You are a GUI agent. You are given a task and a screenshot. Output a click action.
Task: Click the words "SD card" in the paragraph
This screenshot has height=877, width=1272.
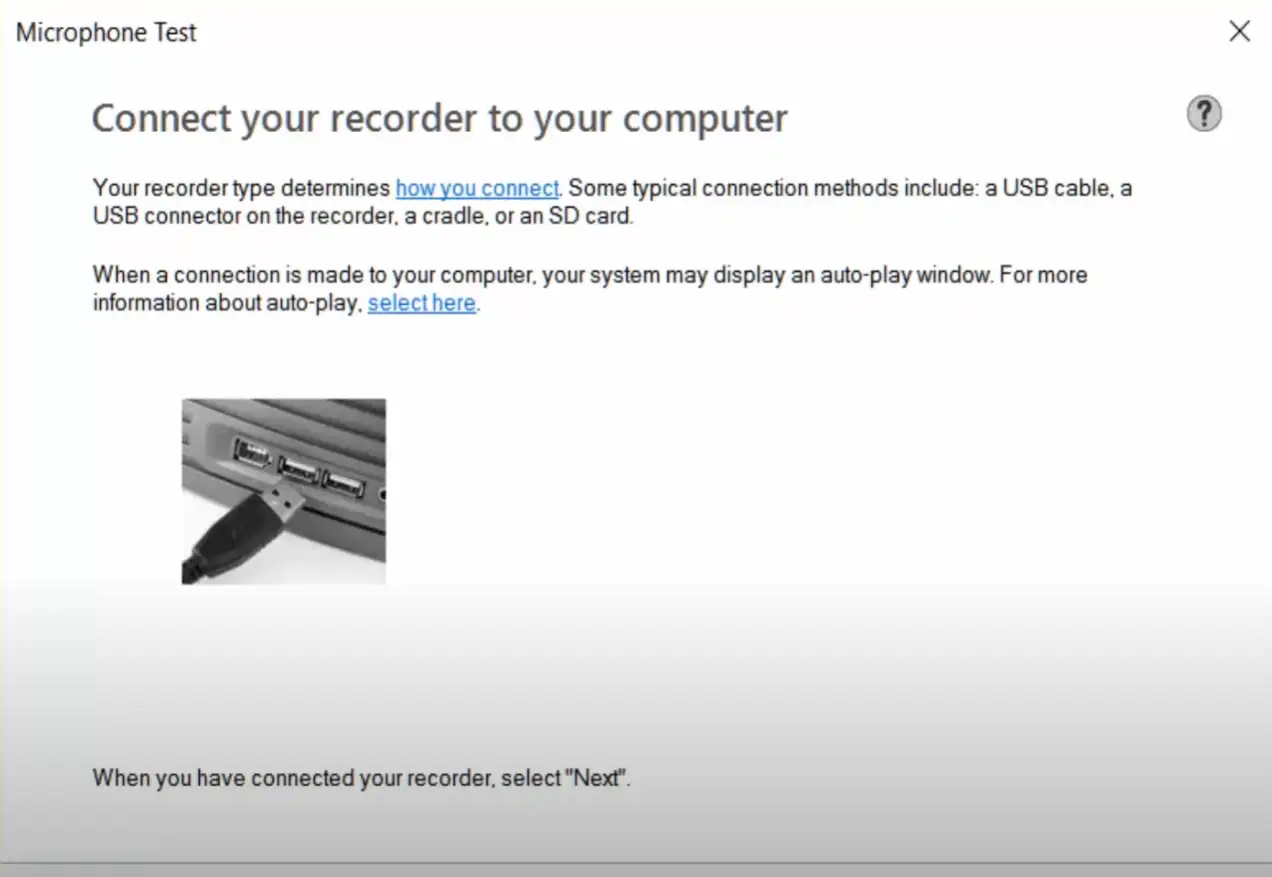589,216
